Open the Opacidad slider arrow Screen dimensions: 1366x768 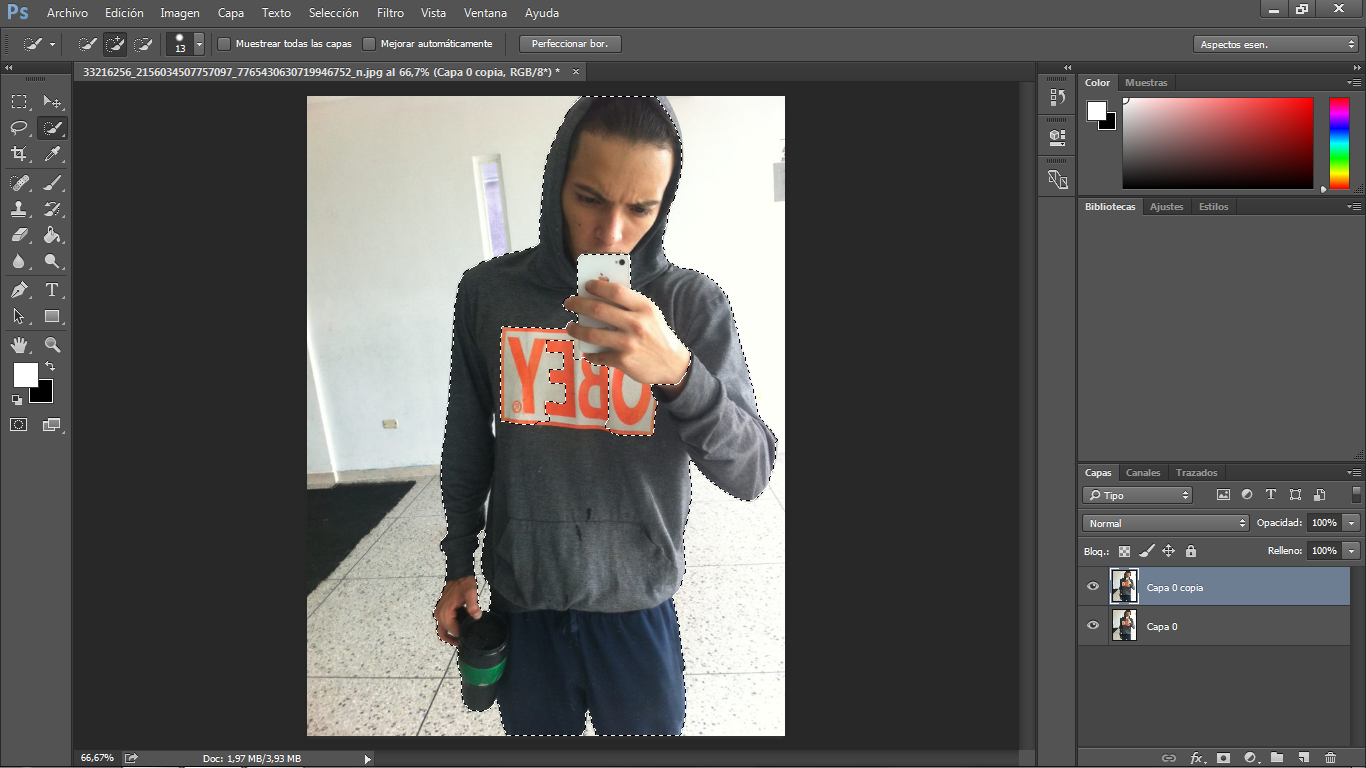1352,523
